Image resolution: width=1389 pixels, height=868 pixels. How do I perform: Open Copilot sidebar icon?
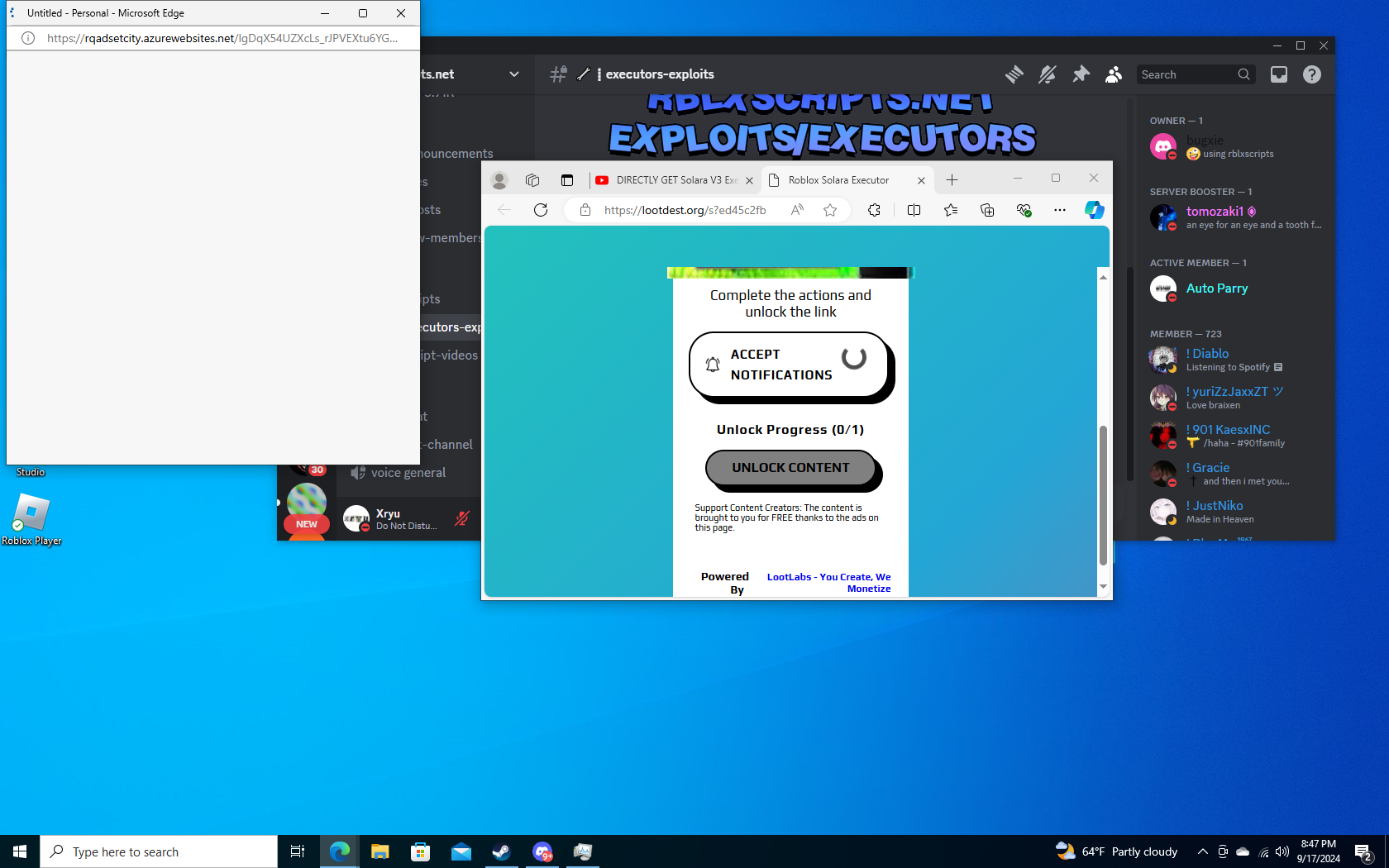click(x=1095, y=210)
